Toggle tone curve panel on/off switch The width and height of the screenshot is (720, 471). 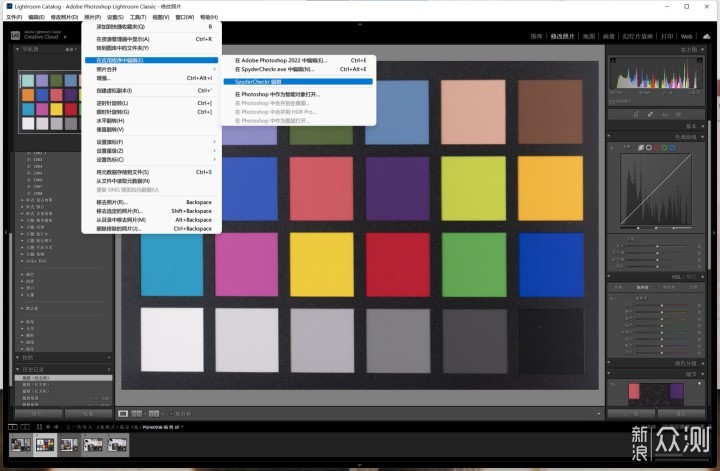coord(609,136)
